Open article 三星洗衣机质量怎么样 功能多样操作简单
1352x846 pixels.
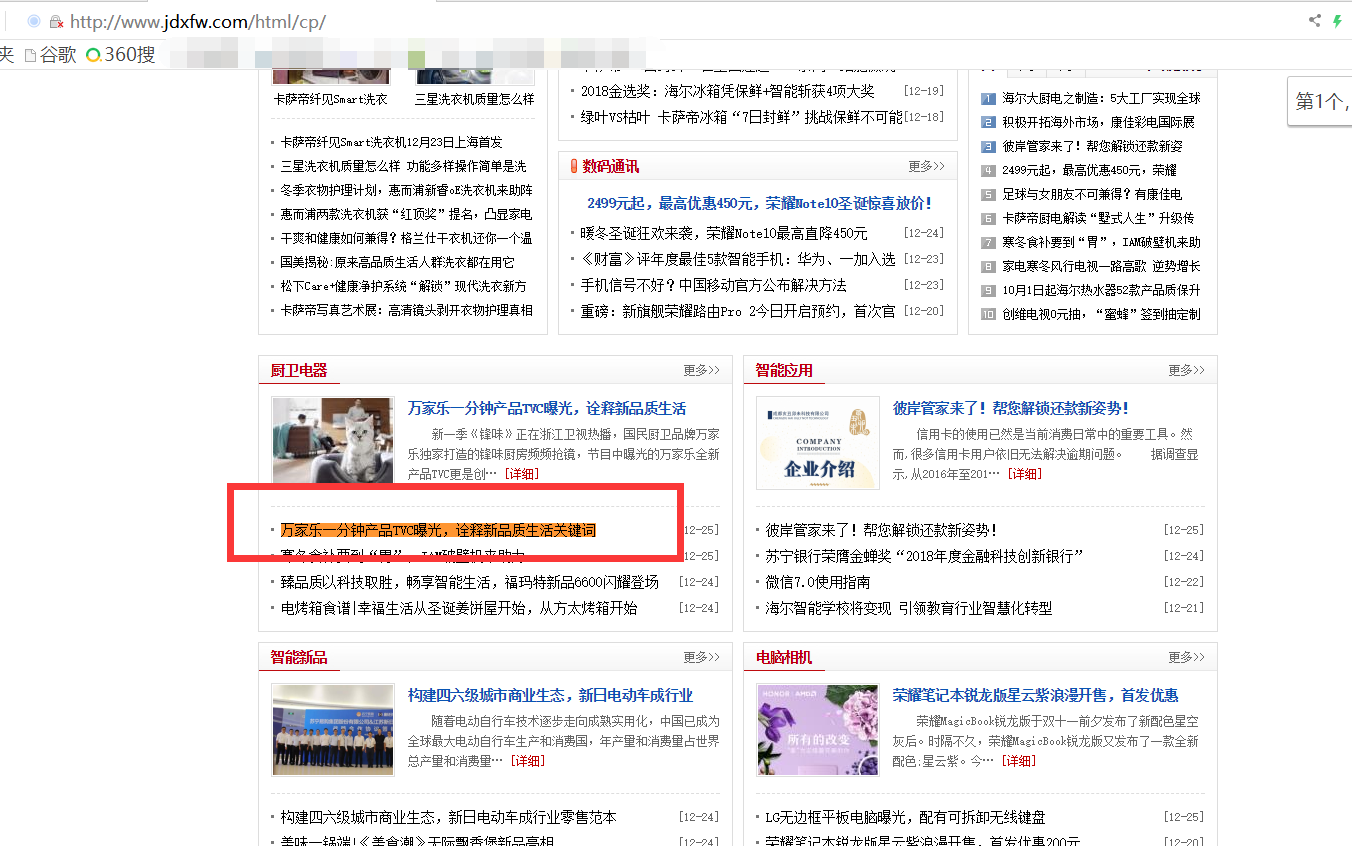point(403,166)
